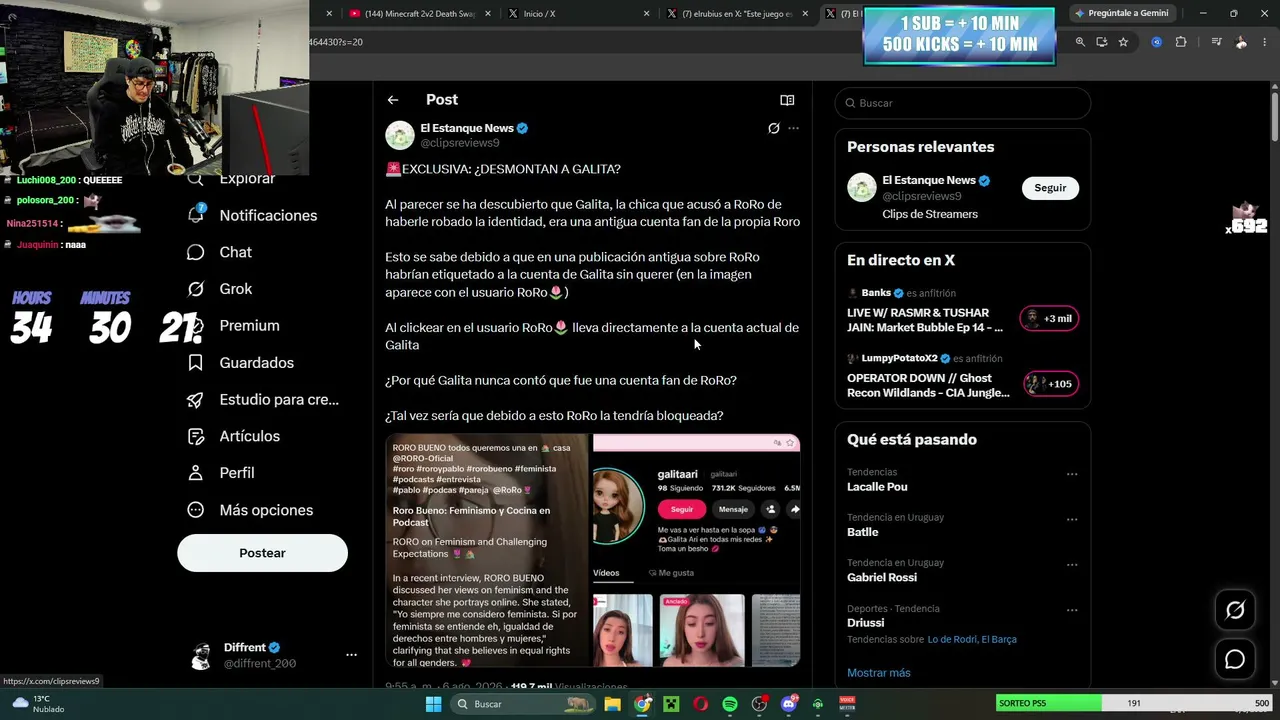Click the Grok icon on the post header
Viewport: 1280px width, 720px height.
pyautogui.click(x=773, y=128)
